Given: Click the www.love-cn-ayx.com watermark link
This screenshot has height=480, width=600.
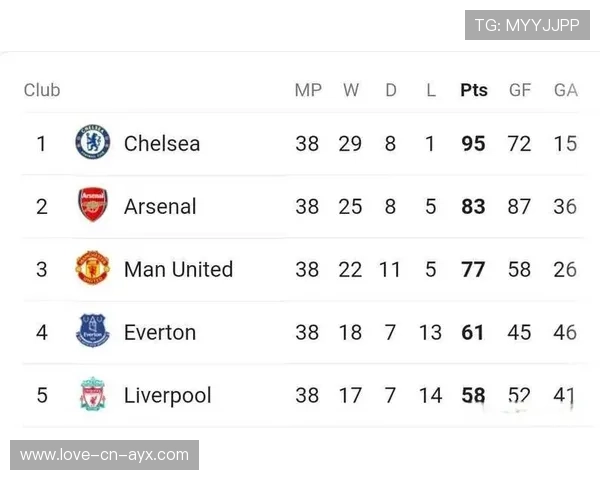Looking at the screenshot, I should coord(104,455).
